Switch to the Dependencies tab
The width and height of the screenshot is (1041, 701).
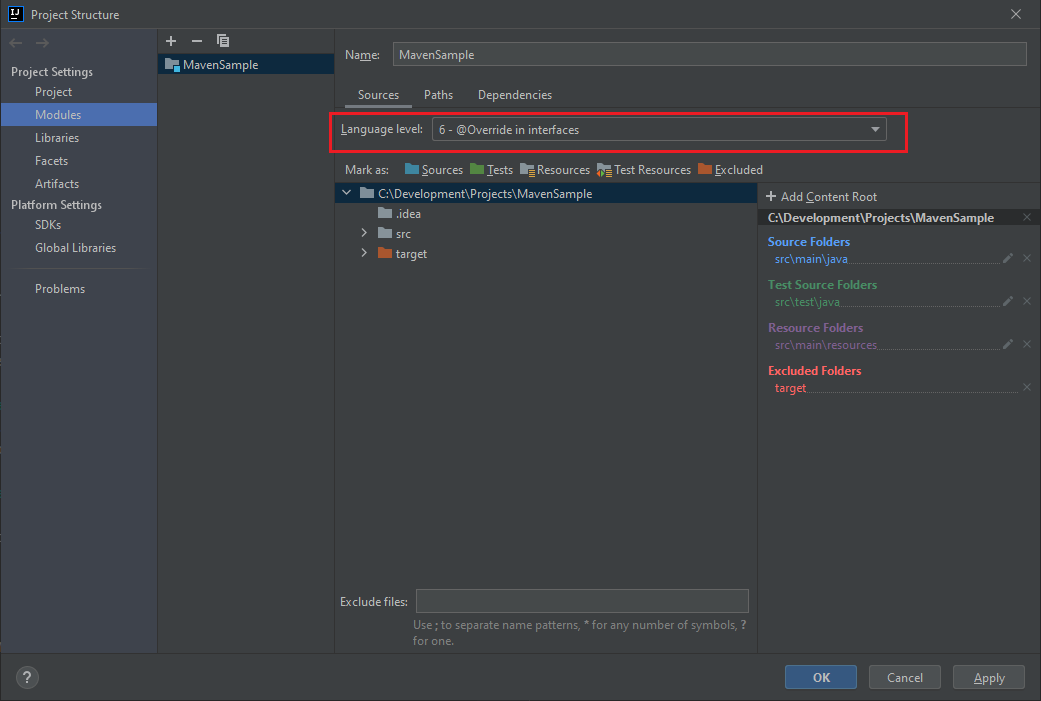(x=514, y=94)
